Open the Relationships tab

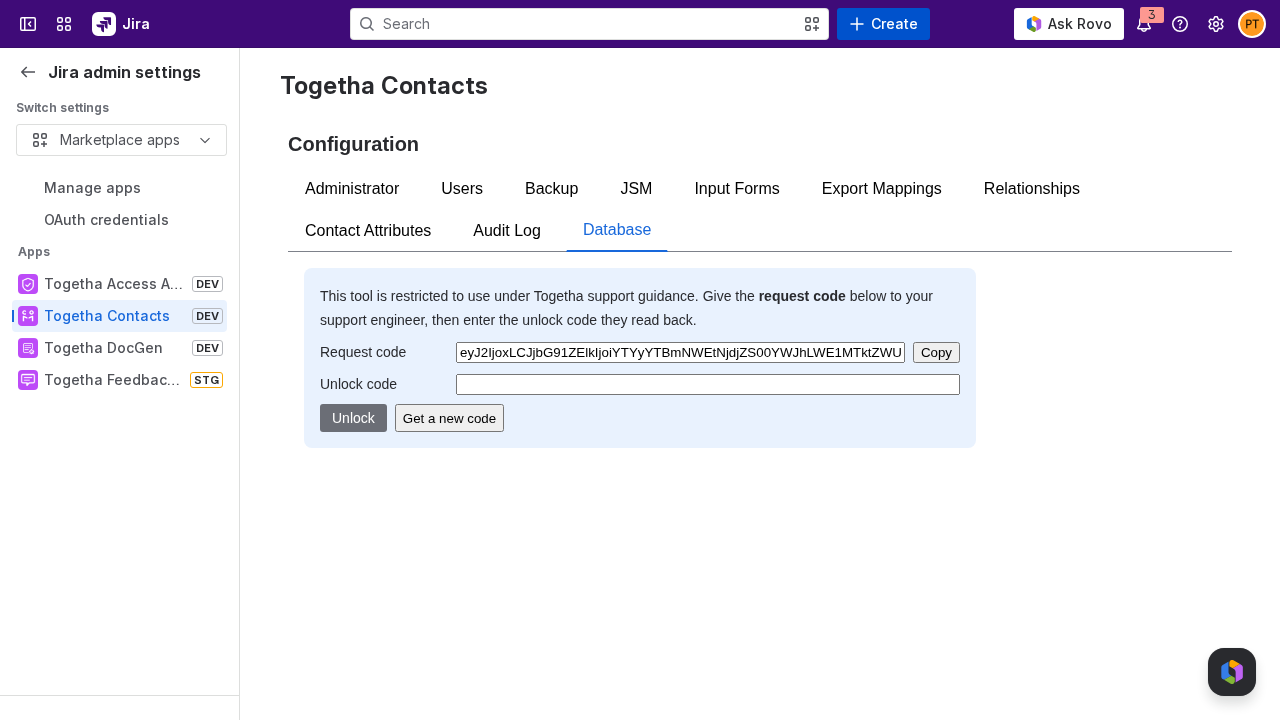(1032, 188)
